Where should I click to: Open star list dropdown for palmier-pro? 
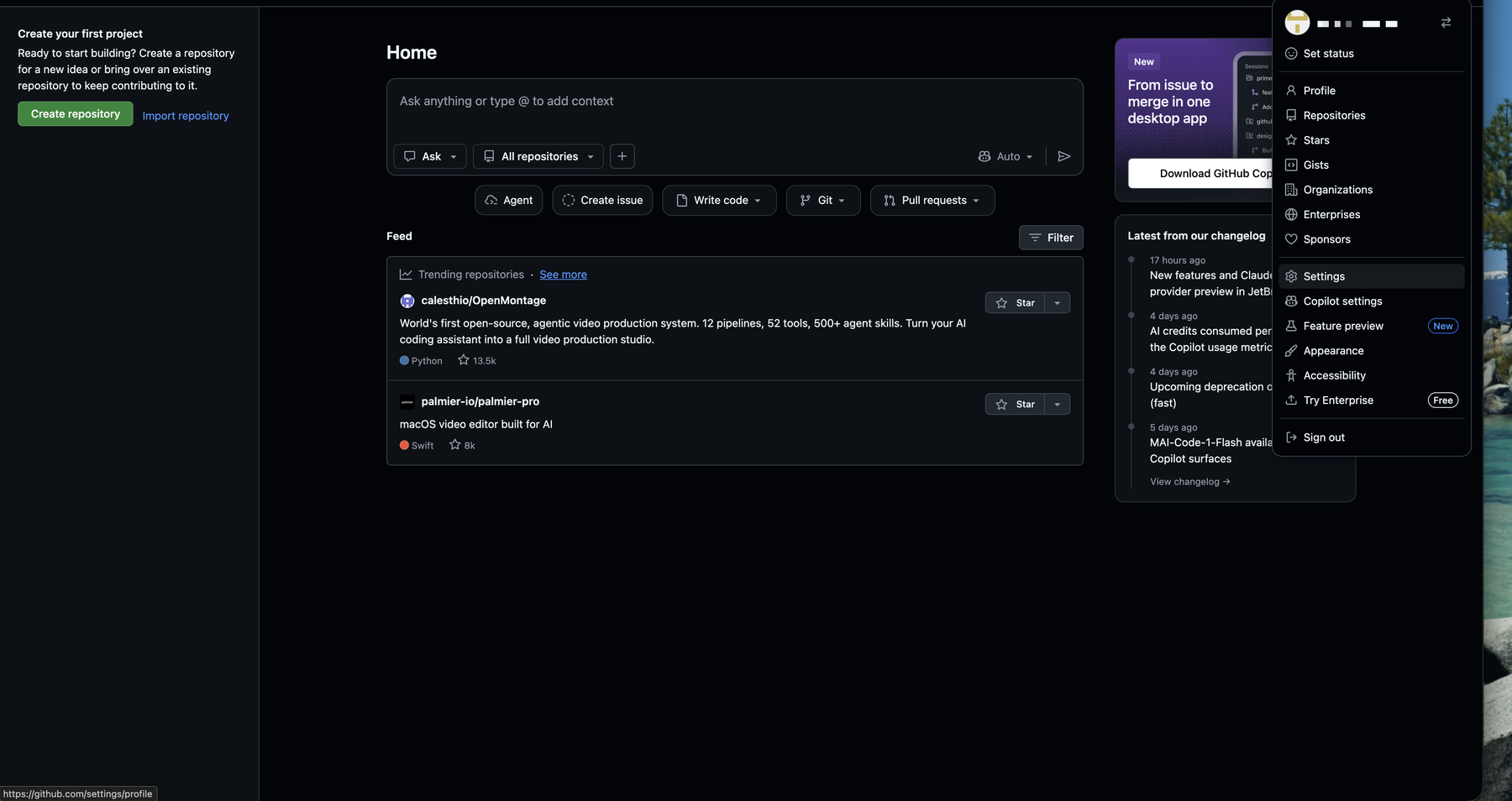[x=1057, y=404]
